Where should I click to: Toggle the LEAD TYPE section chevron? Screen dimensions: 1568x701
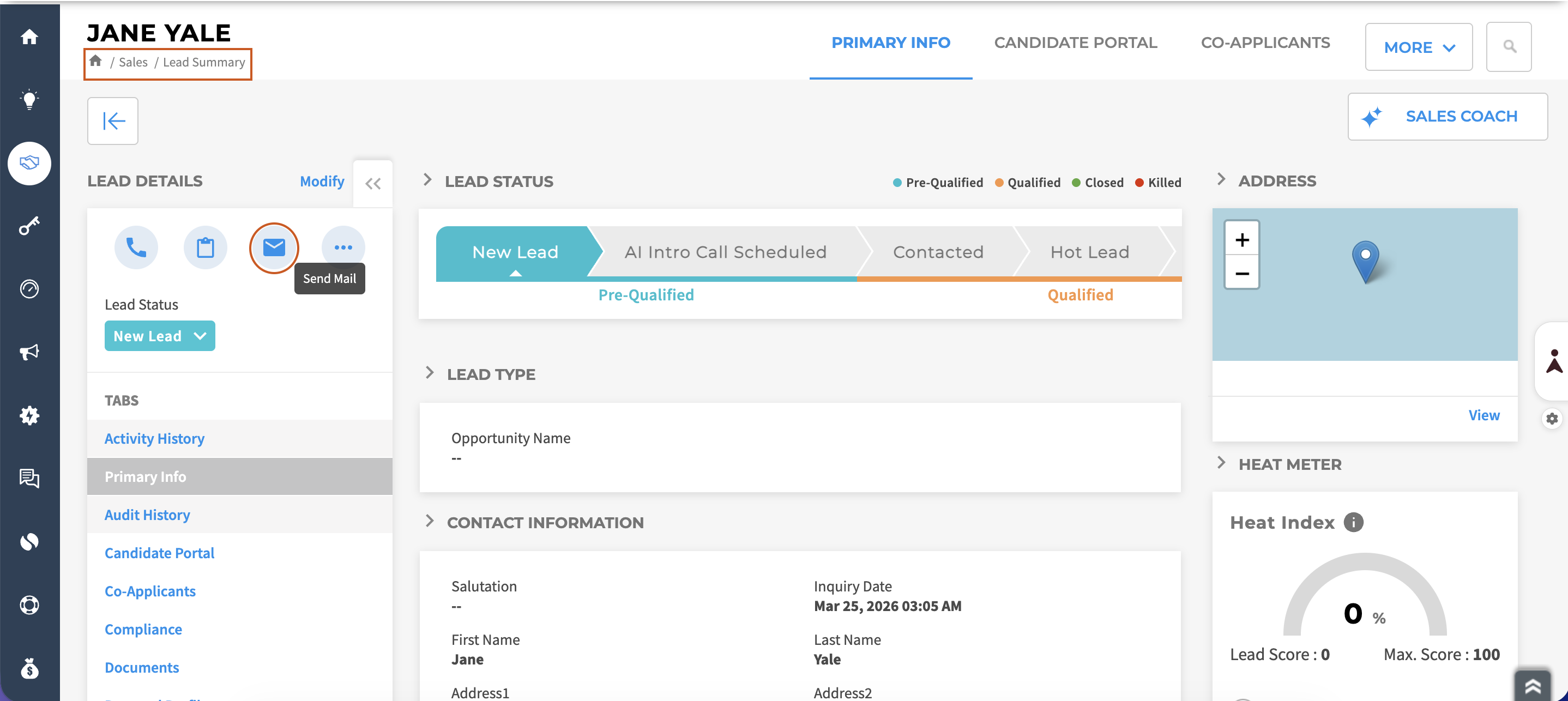tap(430, 372)
